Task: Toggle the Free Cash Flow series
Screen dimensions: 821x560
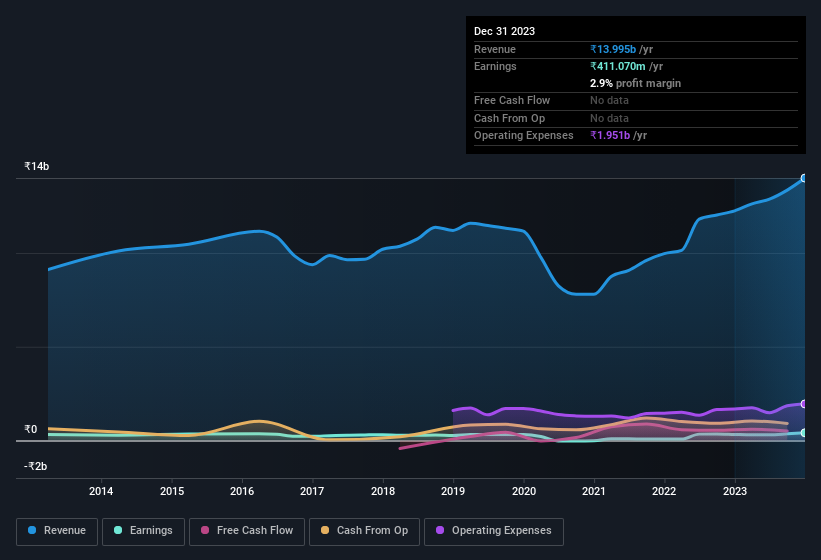Action: point(247,530)
